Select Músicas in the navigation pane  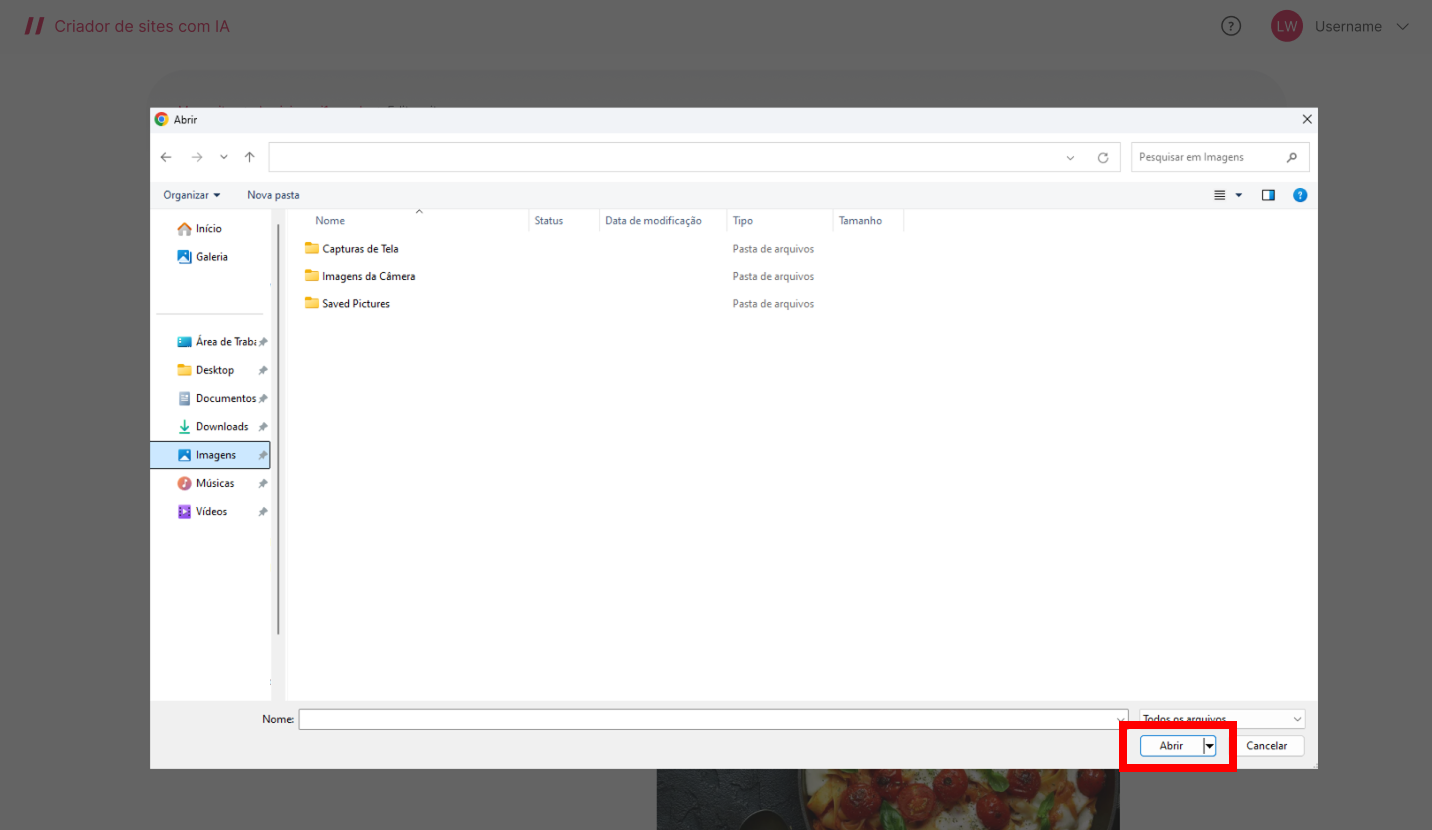tap(214, 483)
